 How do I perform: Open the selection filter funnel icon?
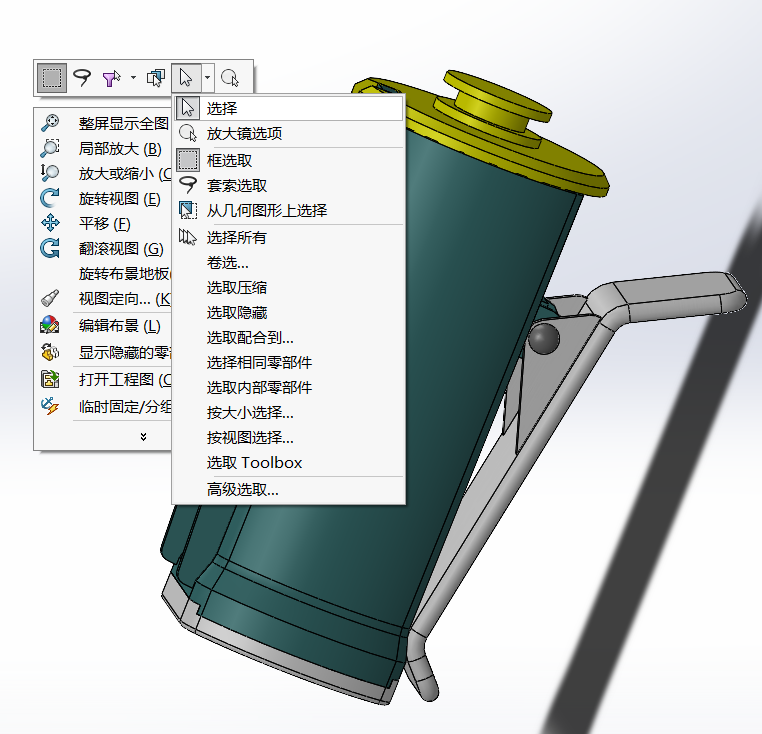[x=112, y=78]
